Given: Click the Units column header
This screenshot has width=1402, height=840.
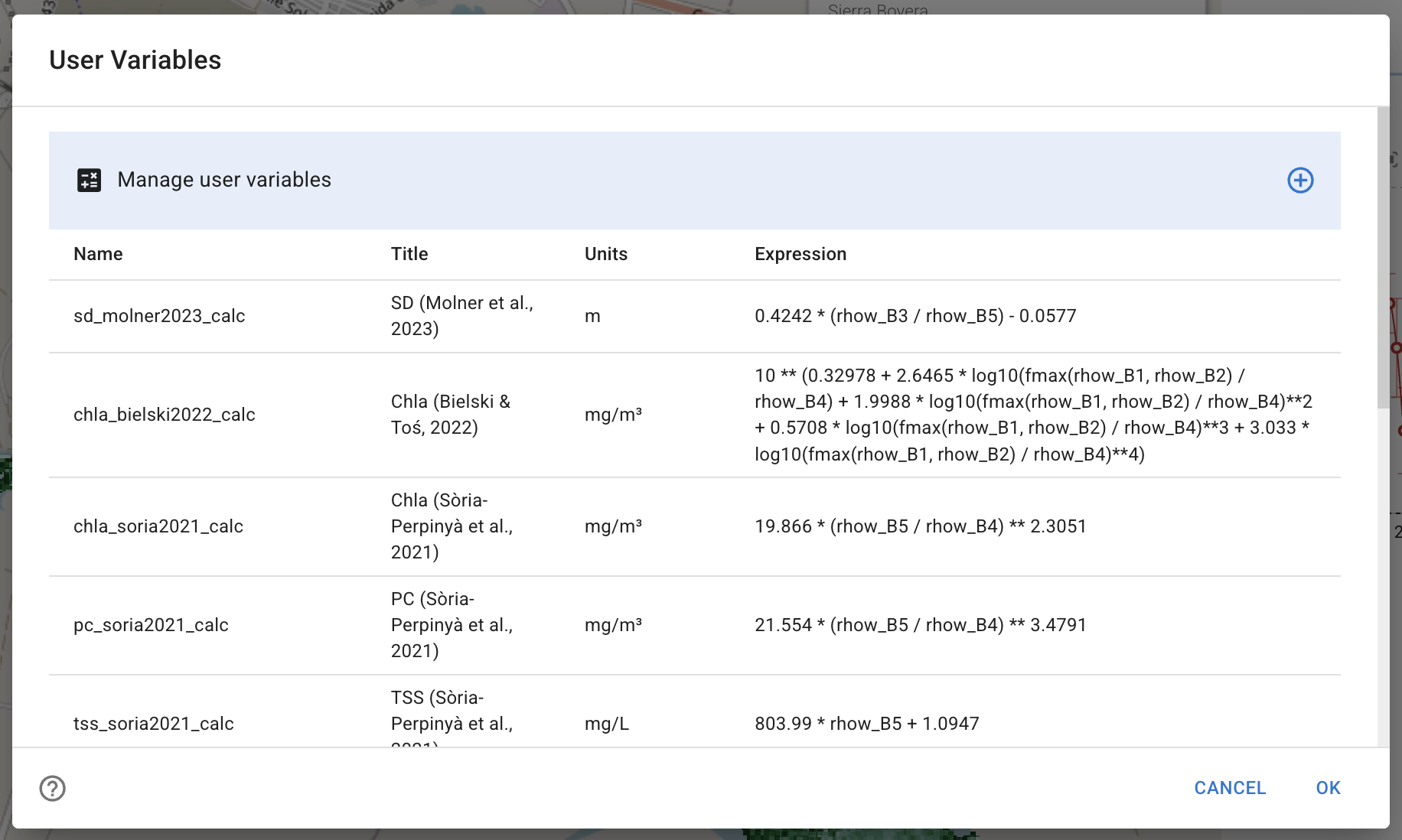Looking at the screenshot, I should [x=606, y=254].
